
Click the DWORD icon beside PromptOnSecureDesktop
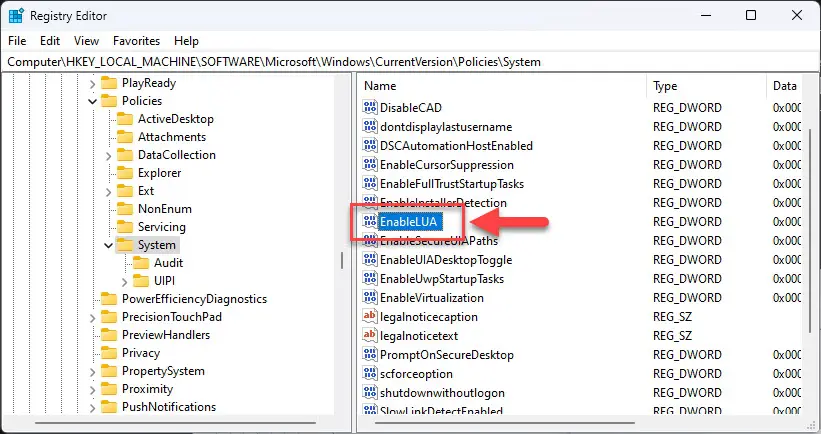pos(370,354)
